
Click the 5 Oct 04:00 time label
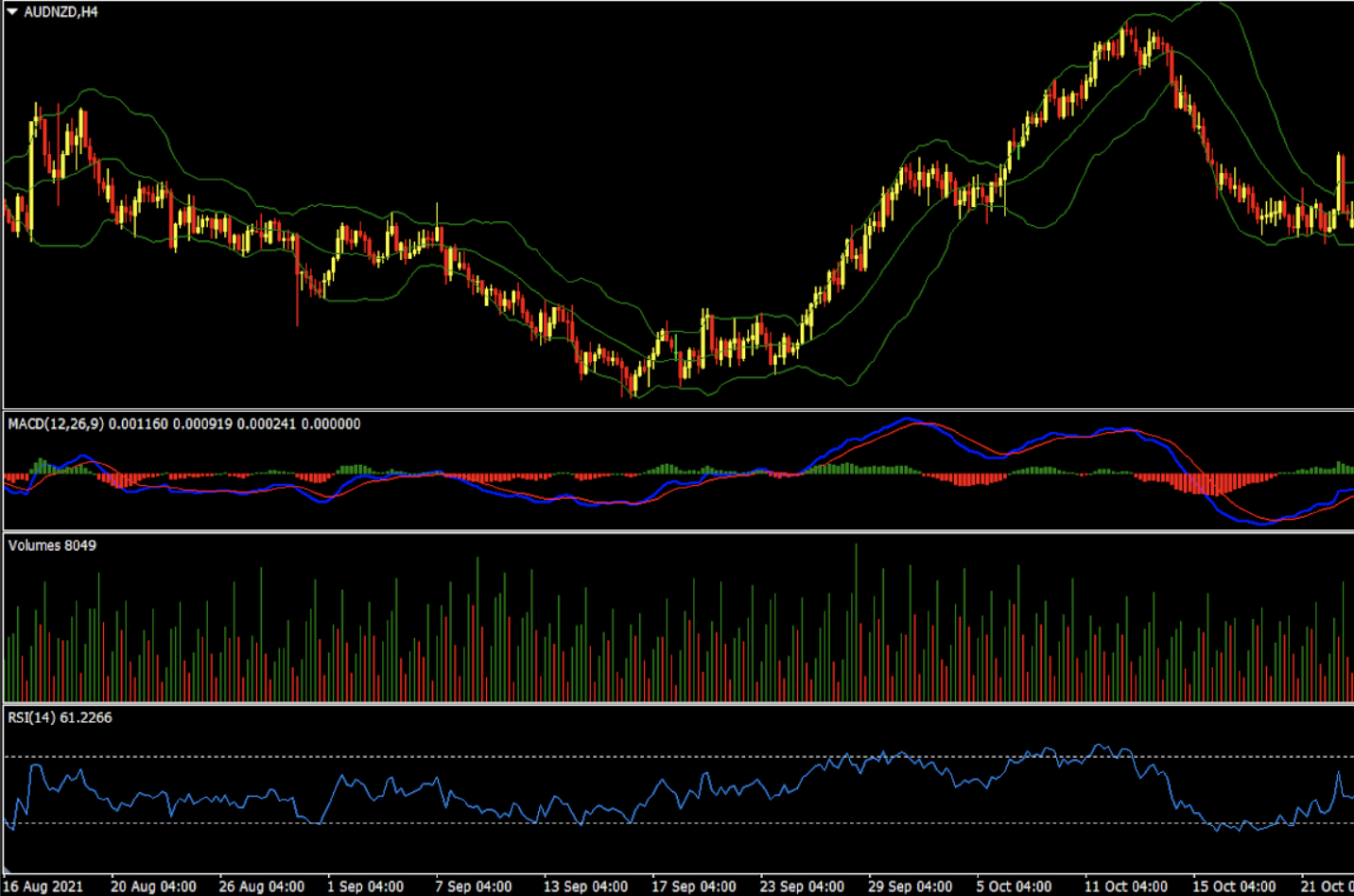1014,886
